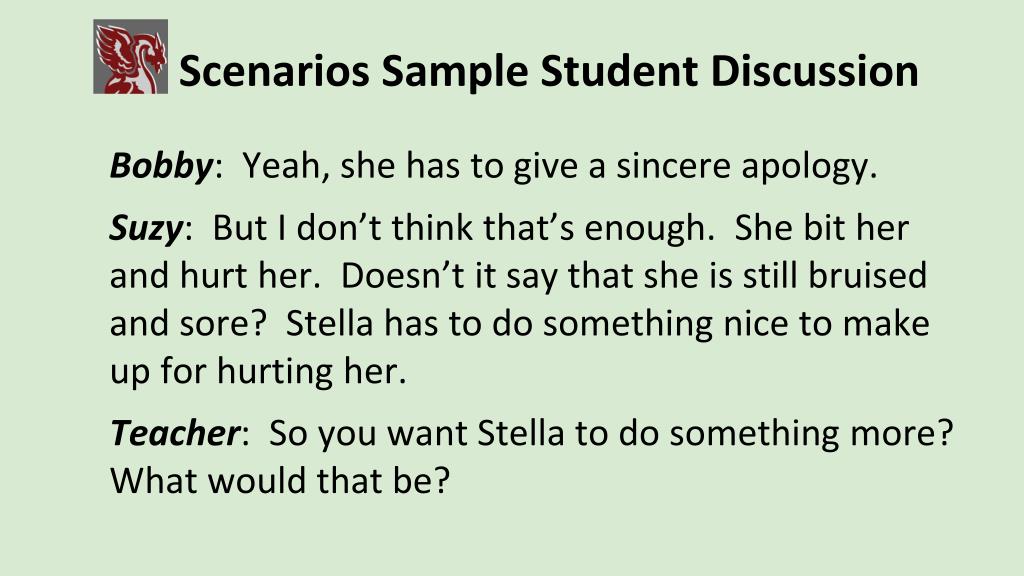Viewport: 1024px width, 576px height.
Task: Click the words 'bruised' in Suzy's line
Action: (868, 275)
